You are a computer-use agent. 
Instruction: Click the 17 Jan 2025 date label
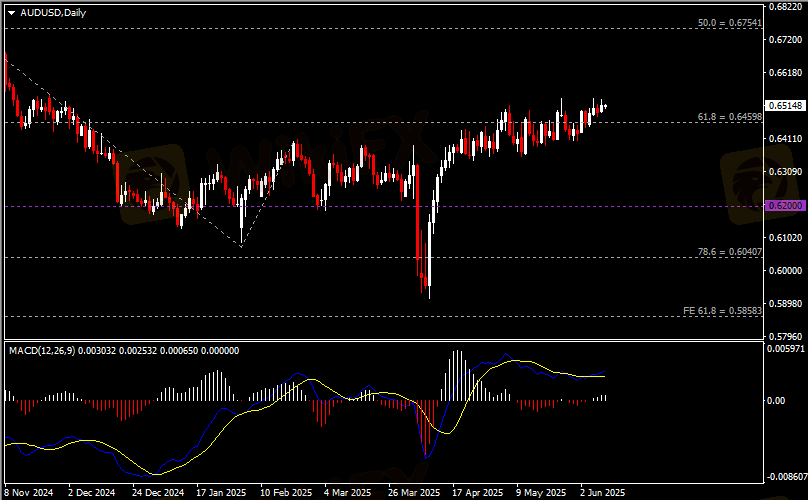click(x=221, y=493)
